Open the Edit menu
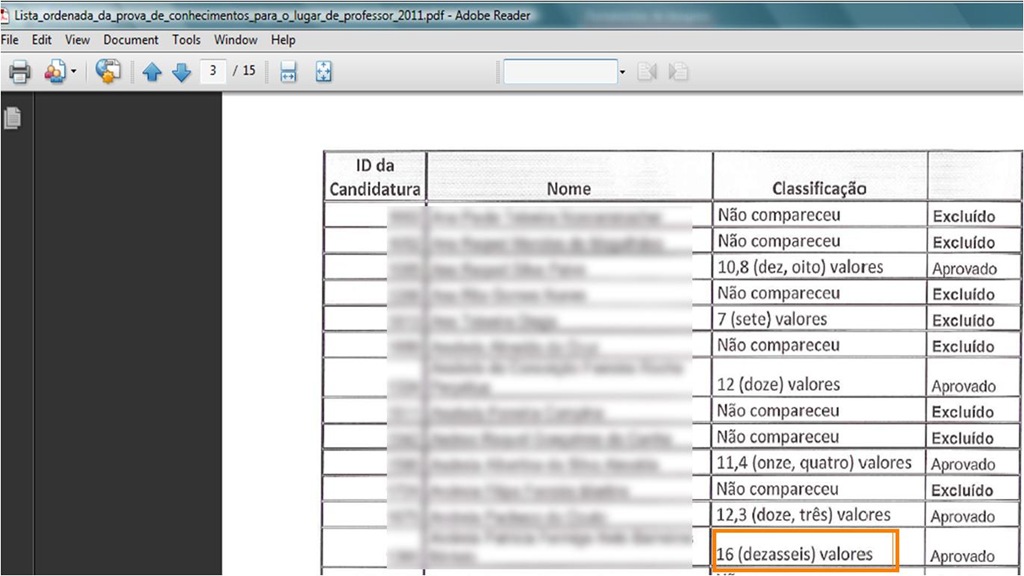 pyautogui.click(x=42, y=40)
